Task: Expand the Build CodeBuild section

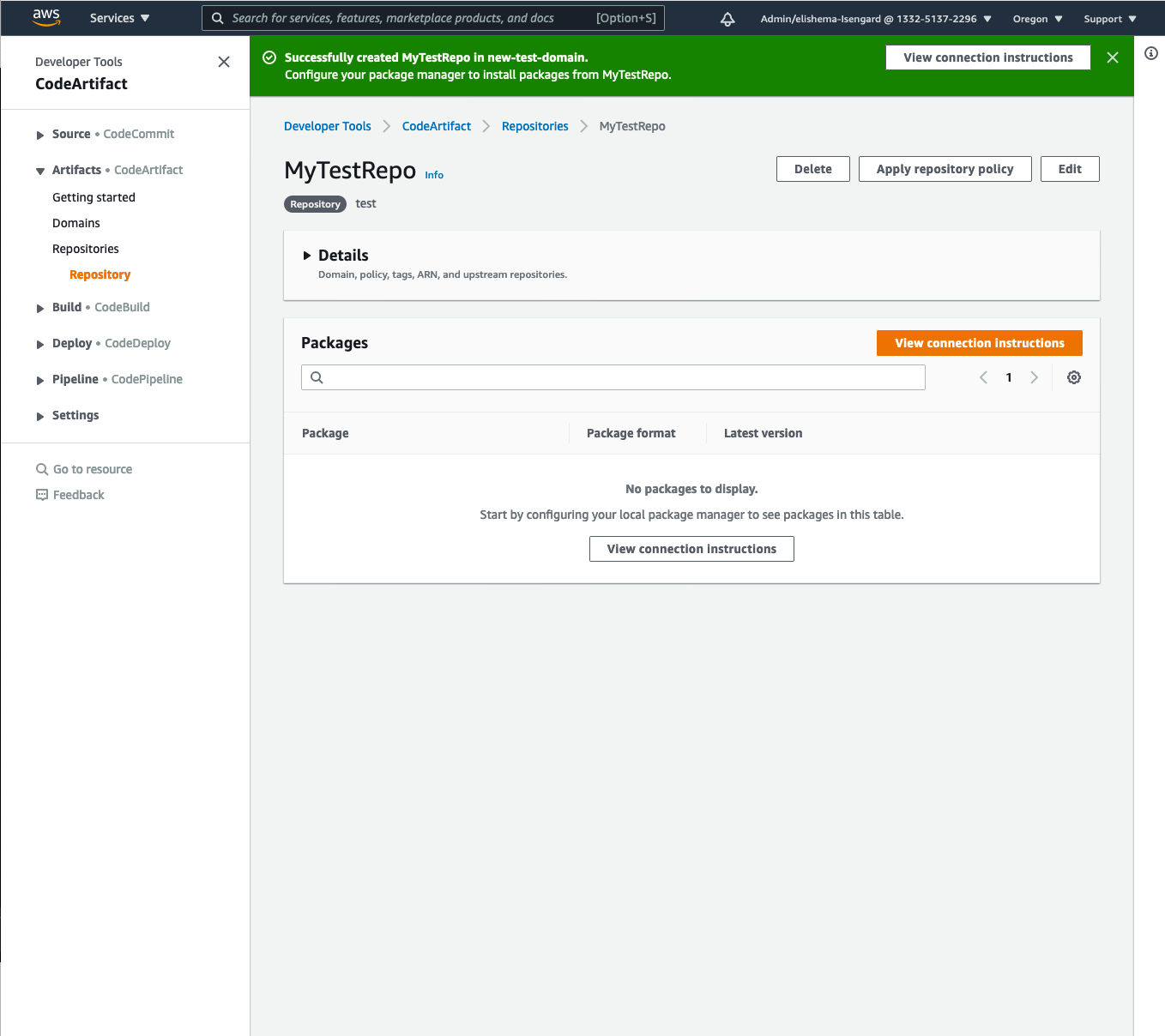Action: (40, 308)
